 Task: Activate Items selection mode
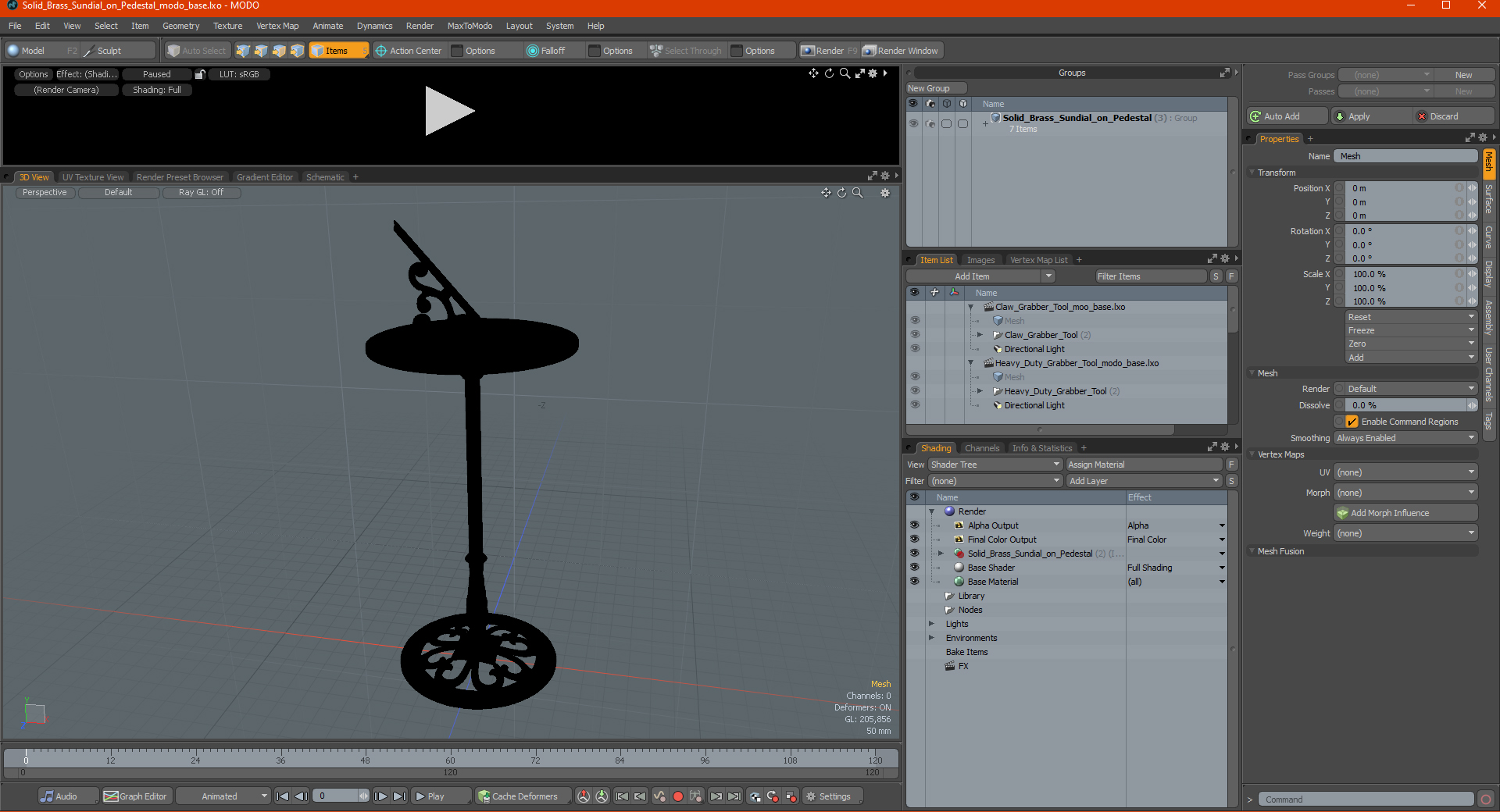(x=338, y=51)
